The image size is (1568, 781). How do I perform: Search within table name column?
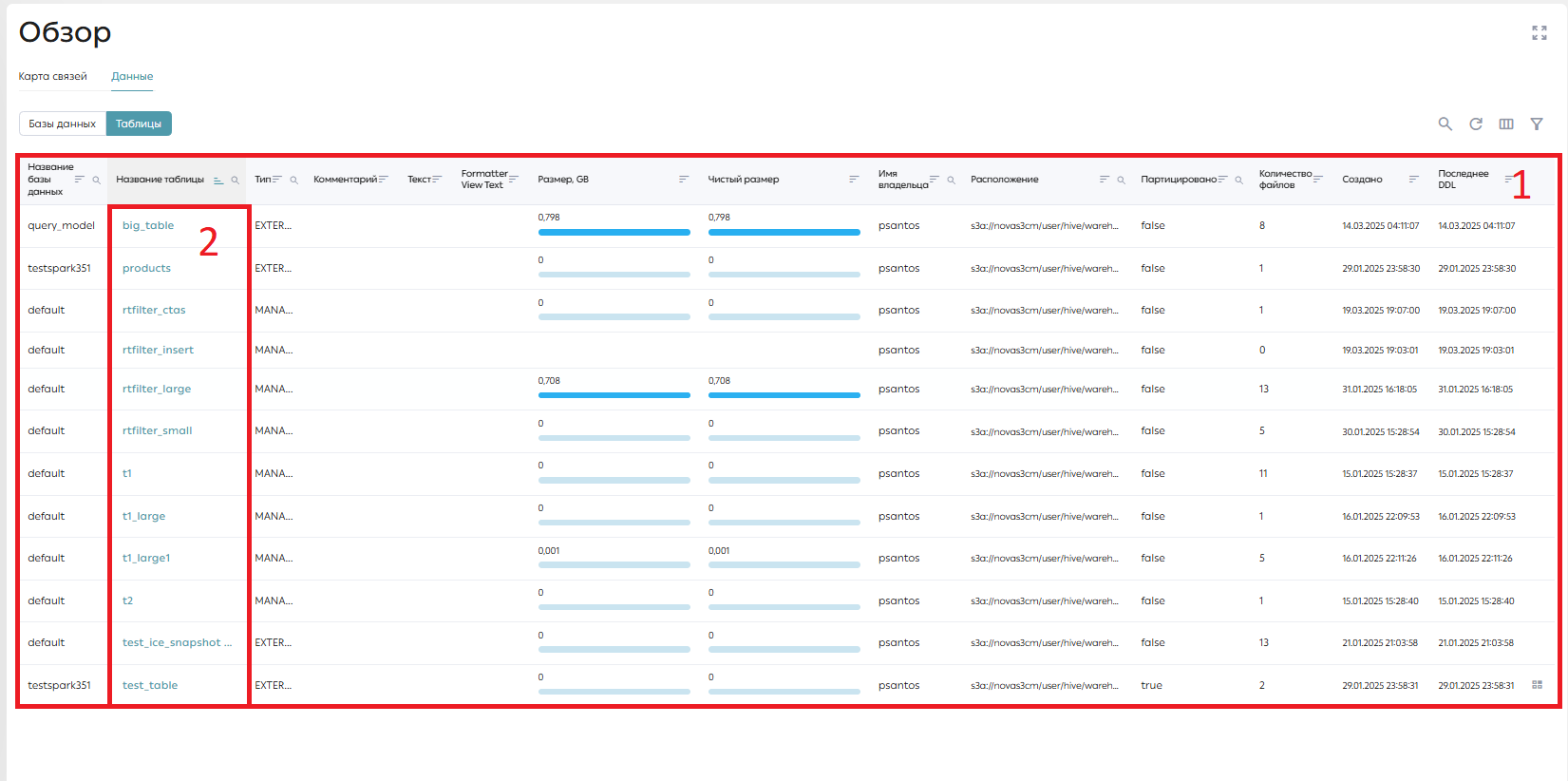(x=235, y=180)
